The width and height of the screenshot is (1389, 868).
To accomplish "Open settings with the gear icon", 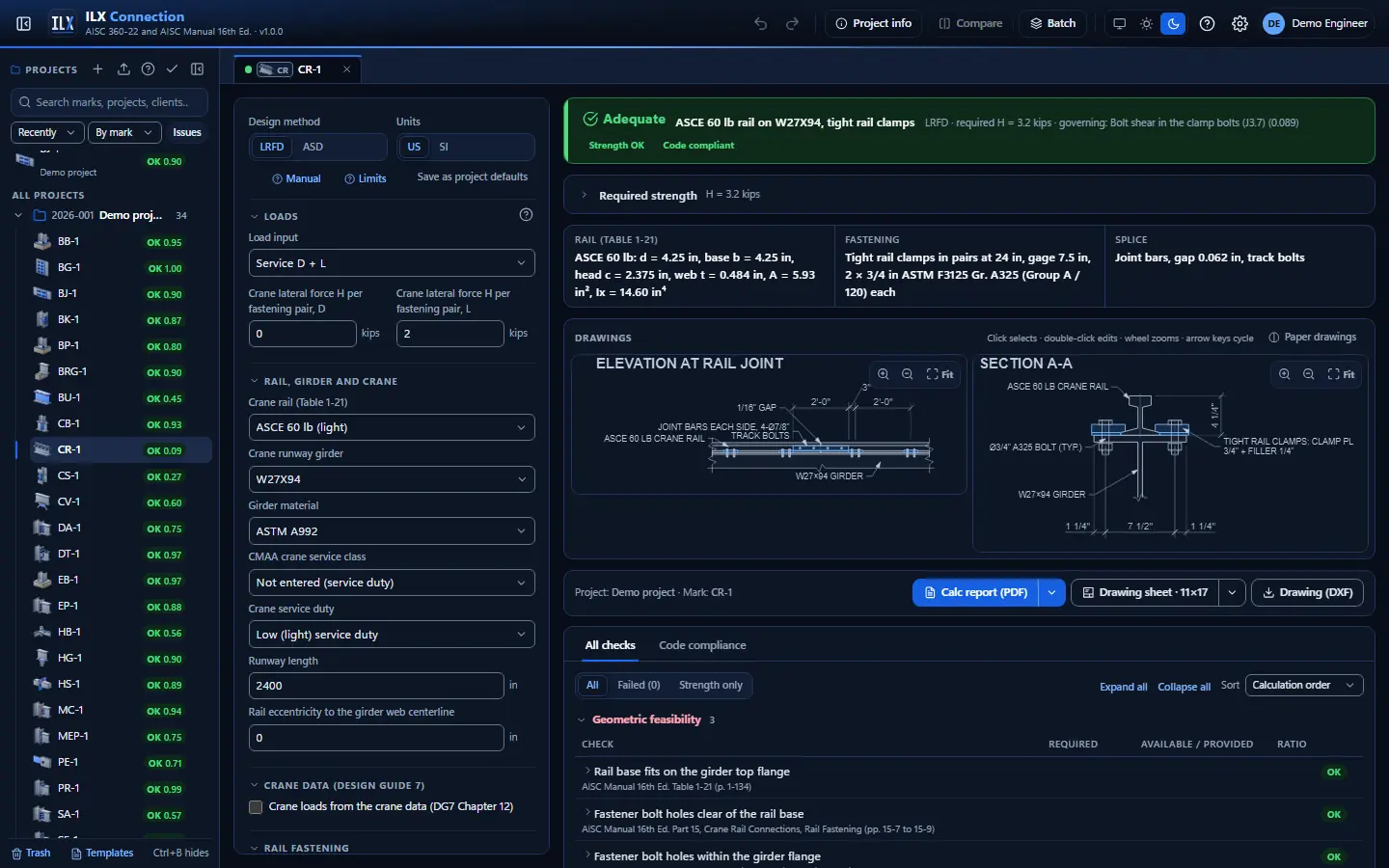I will (x=1239, y=23).
